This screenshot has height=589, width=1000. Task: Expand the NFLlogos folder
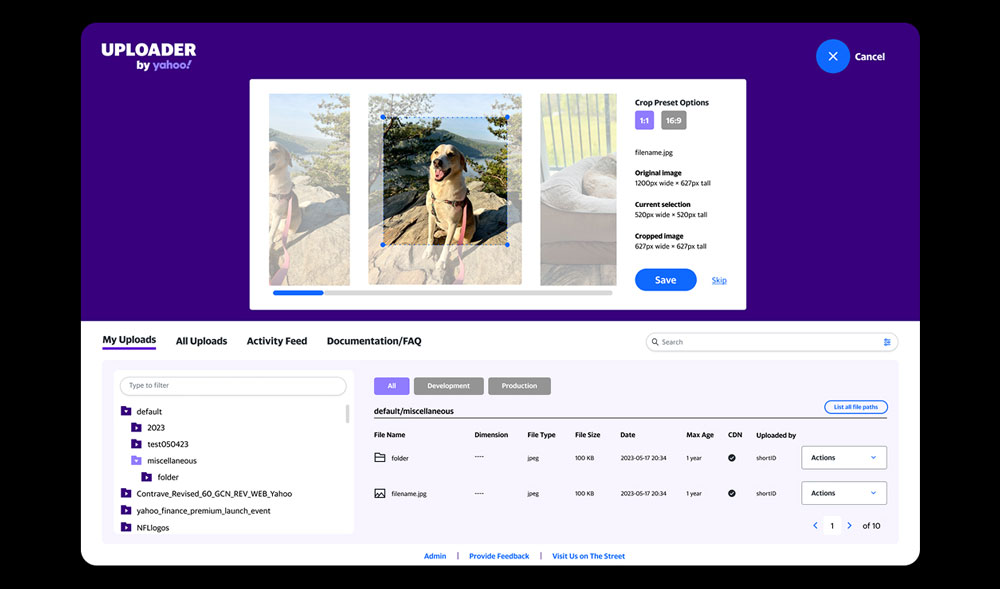[x=126, y=528]
